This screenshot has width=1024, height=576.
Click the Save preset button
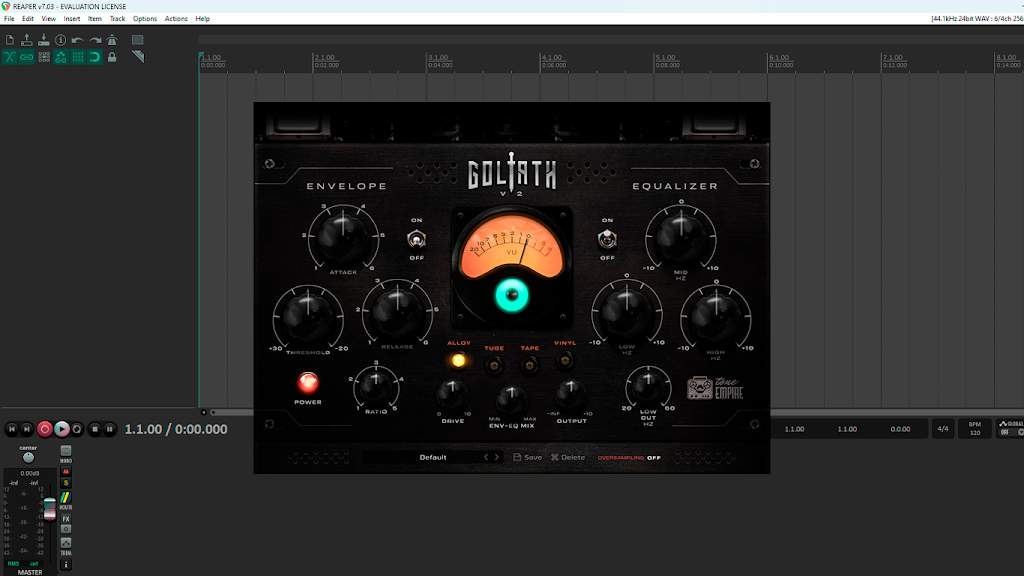pyautogui.click(x=528, y=458)
